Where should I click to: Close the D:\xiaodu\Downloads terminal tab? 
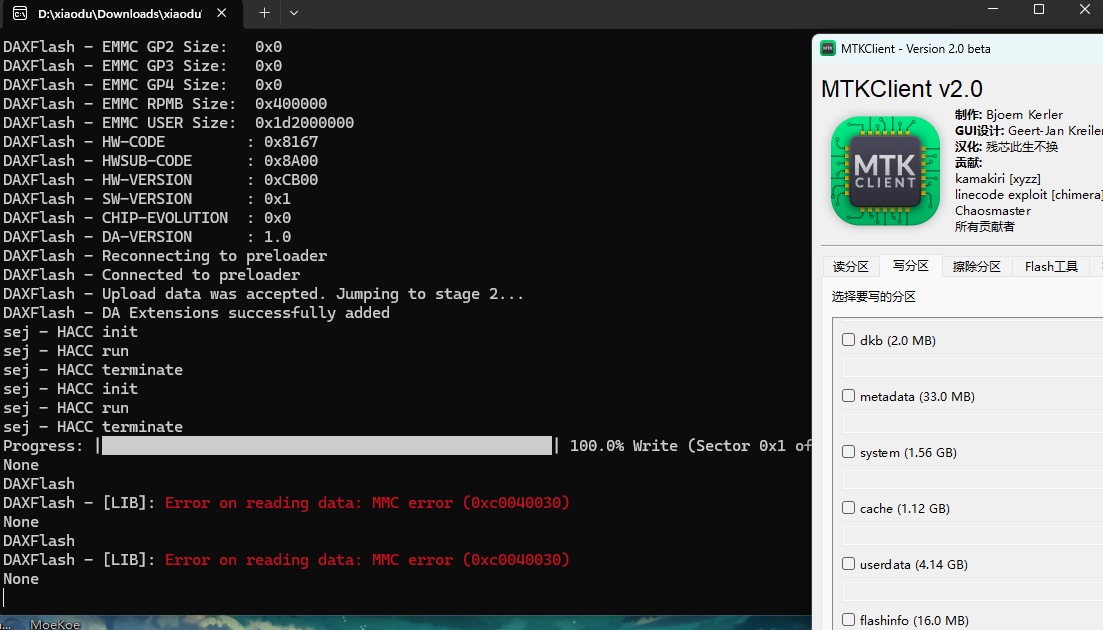click(x=222, y=13)
